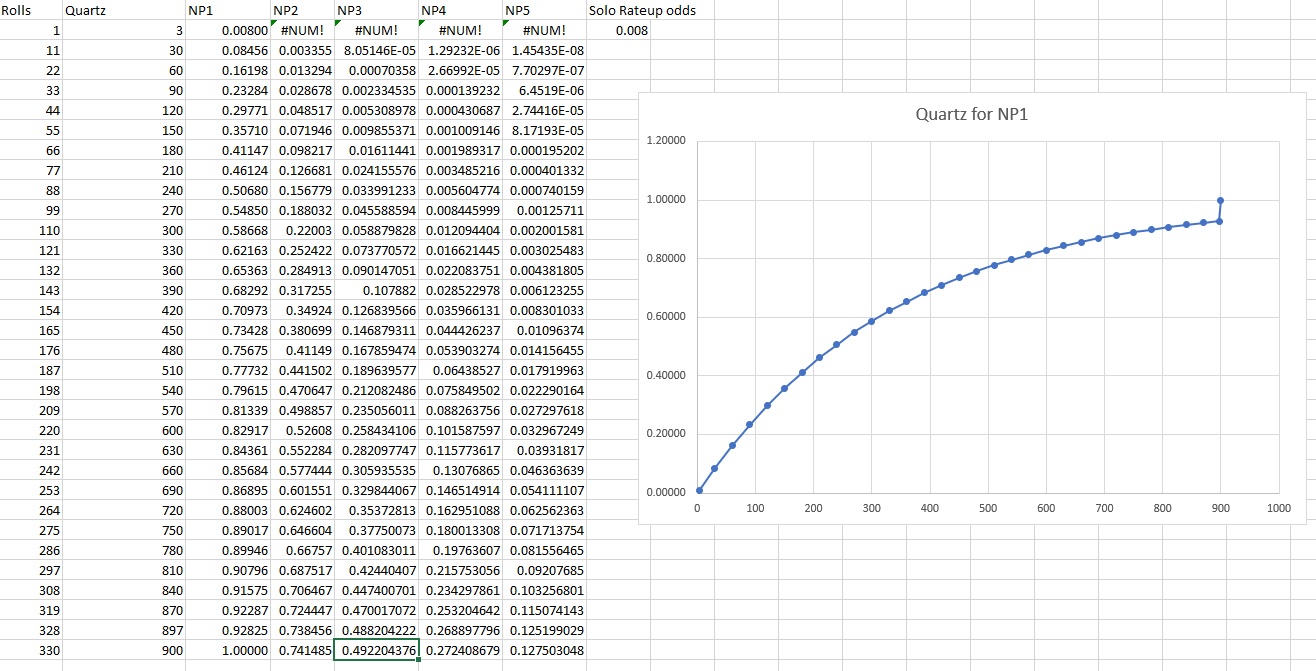Click the Rolls cell showing 165

pyautogui.click(x=31, y=330)
